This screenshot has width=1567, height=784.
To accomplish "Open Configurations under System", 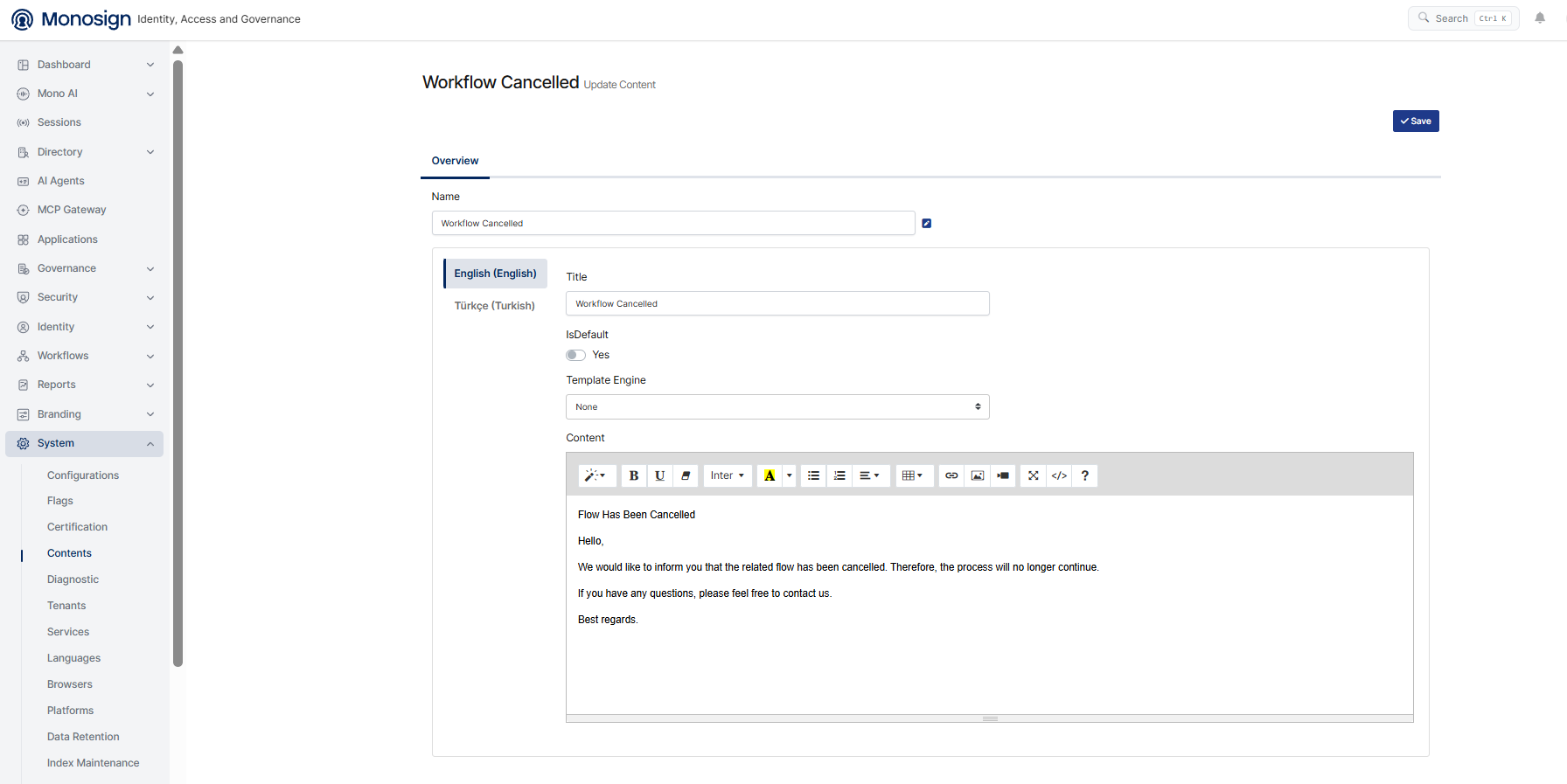I will [83, 475].
